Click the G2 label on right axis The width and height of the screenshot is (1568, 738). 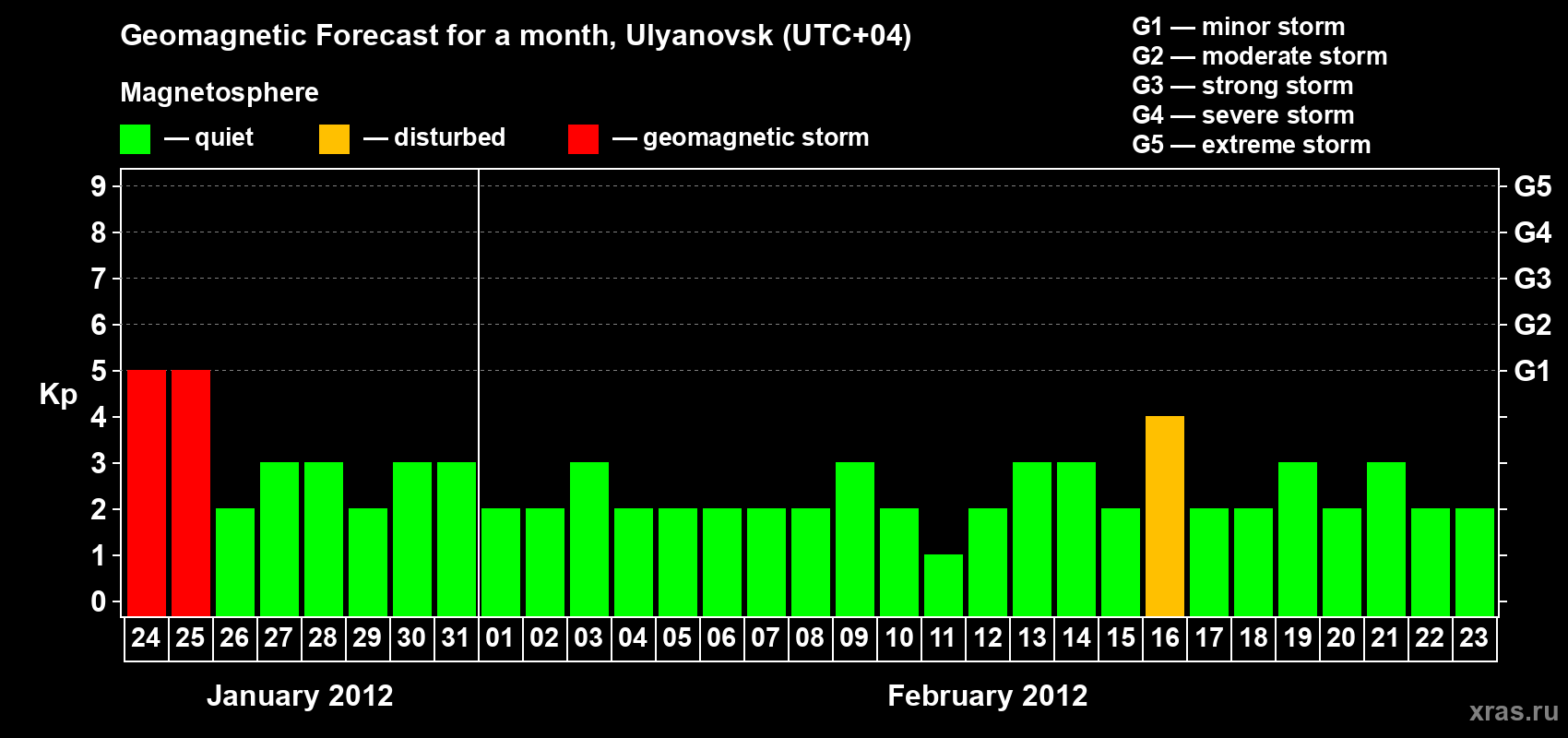coord(1532,325)
